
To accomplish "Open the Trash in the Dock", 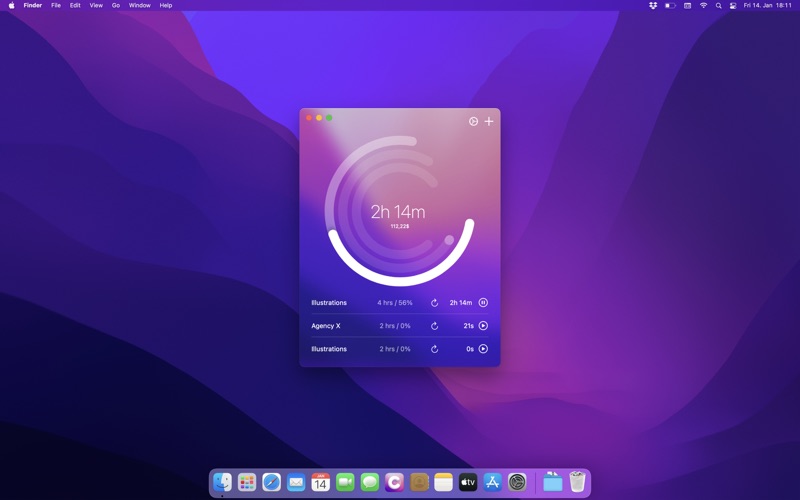I will coord(577,482).
